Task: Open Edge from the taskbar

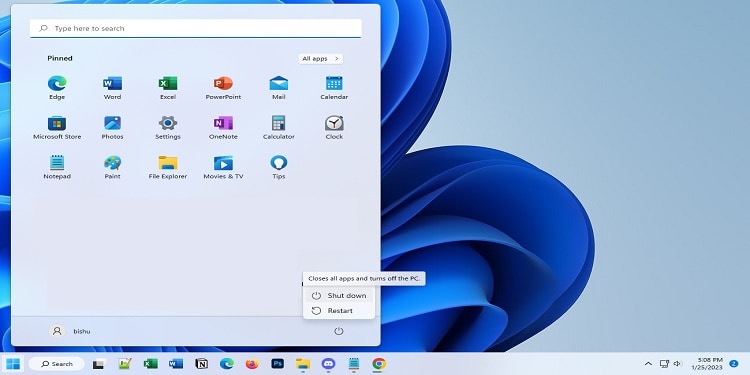Action: point(227,364)
